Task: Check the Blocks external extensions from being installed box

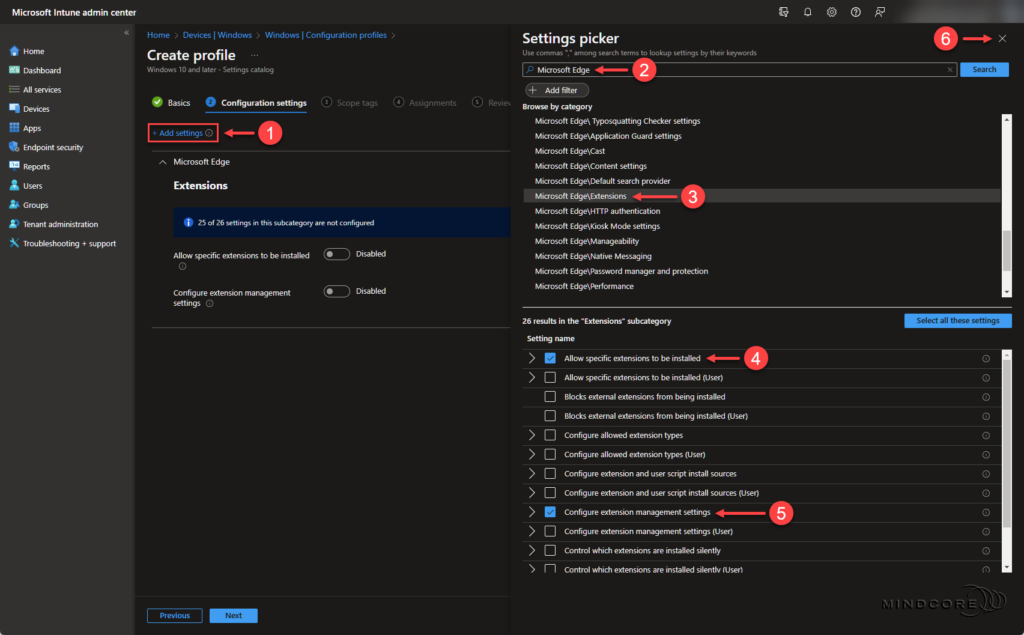Action: [550, 396]
